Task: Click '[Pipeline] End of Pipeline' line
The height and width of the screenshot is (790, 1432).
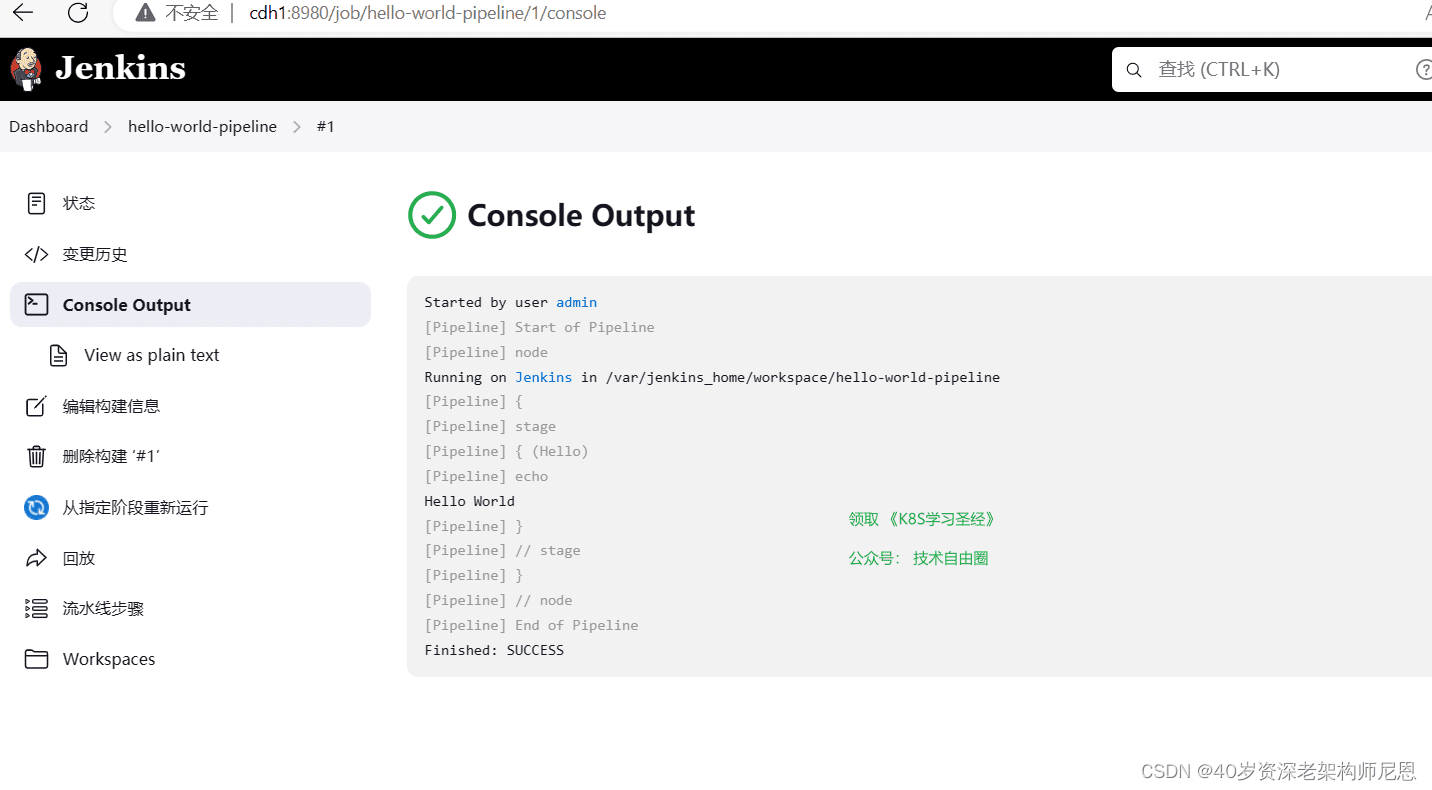Action: [x=531, y=625]
